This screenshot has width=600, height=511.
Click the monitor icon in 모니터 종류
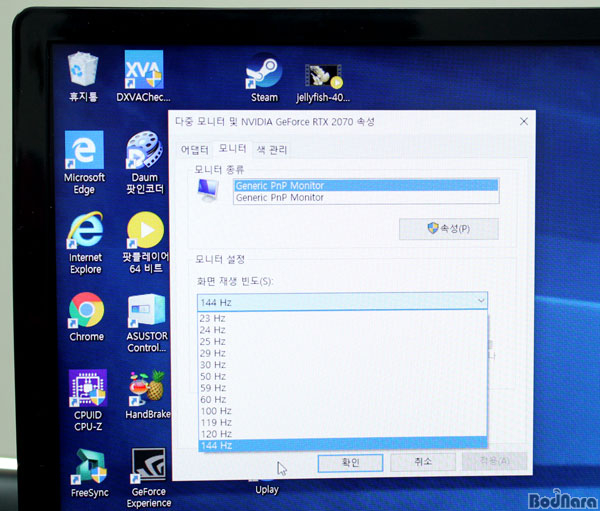pos(208,190)
